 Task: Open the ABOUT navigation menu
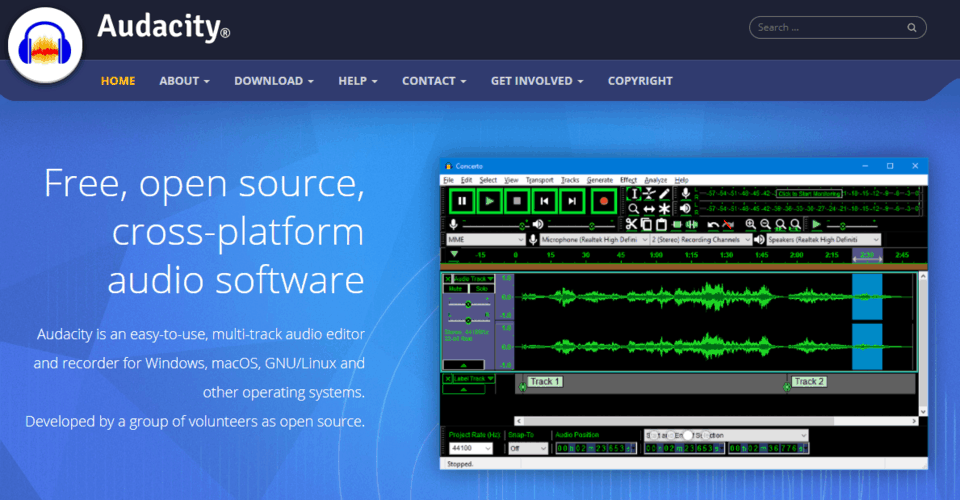(x=184, y=81)
